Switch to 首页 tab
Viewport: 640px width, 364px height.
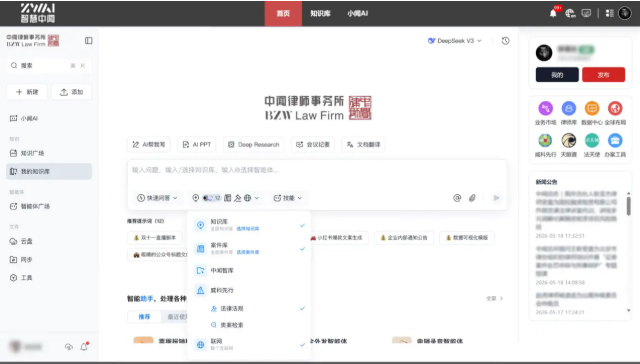tap(283, 13)
